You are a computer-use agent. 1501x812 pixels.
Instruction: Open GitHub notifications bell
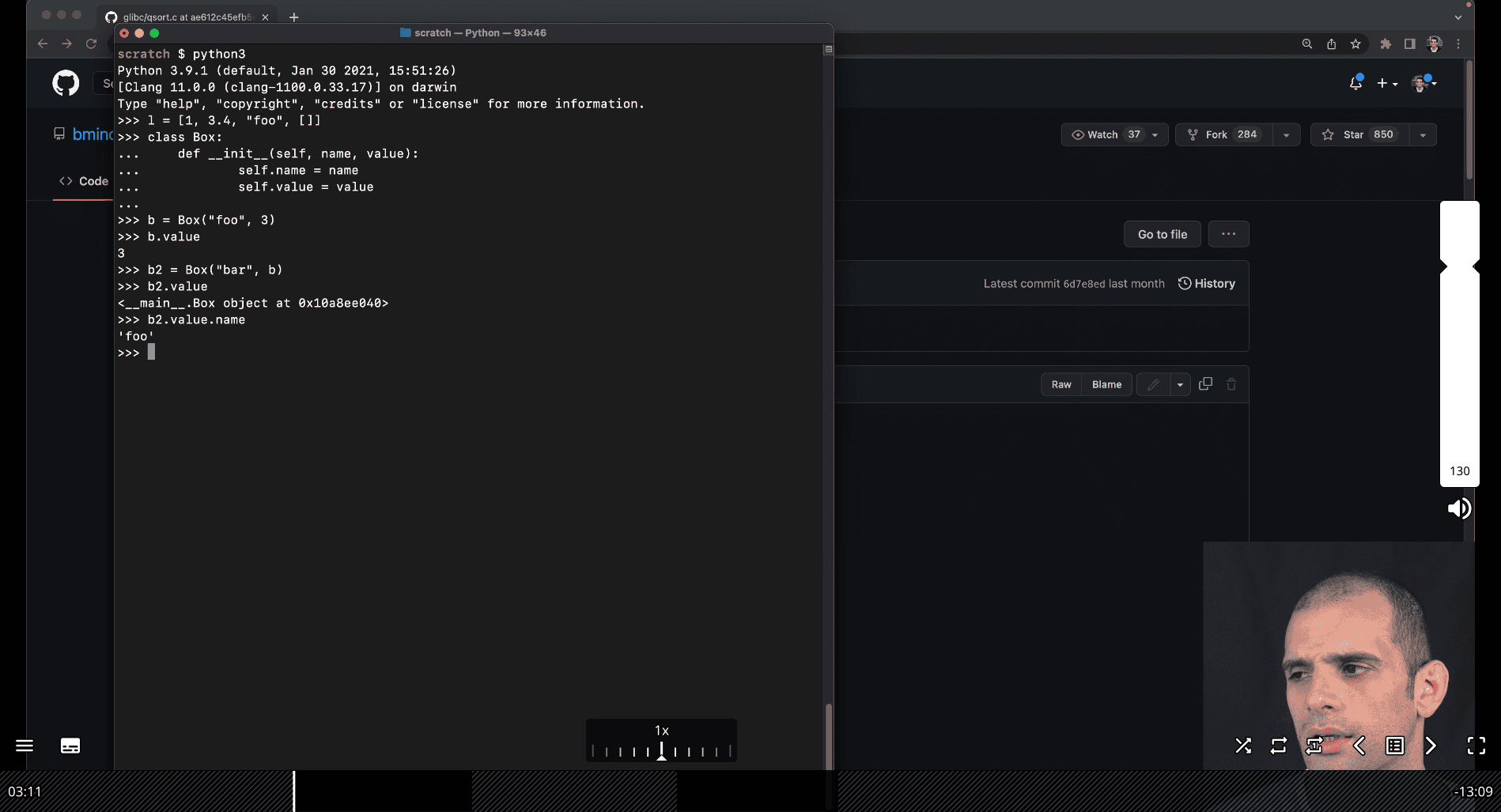point(1355,83)
